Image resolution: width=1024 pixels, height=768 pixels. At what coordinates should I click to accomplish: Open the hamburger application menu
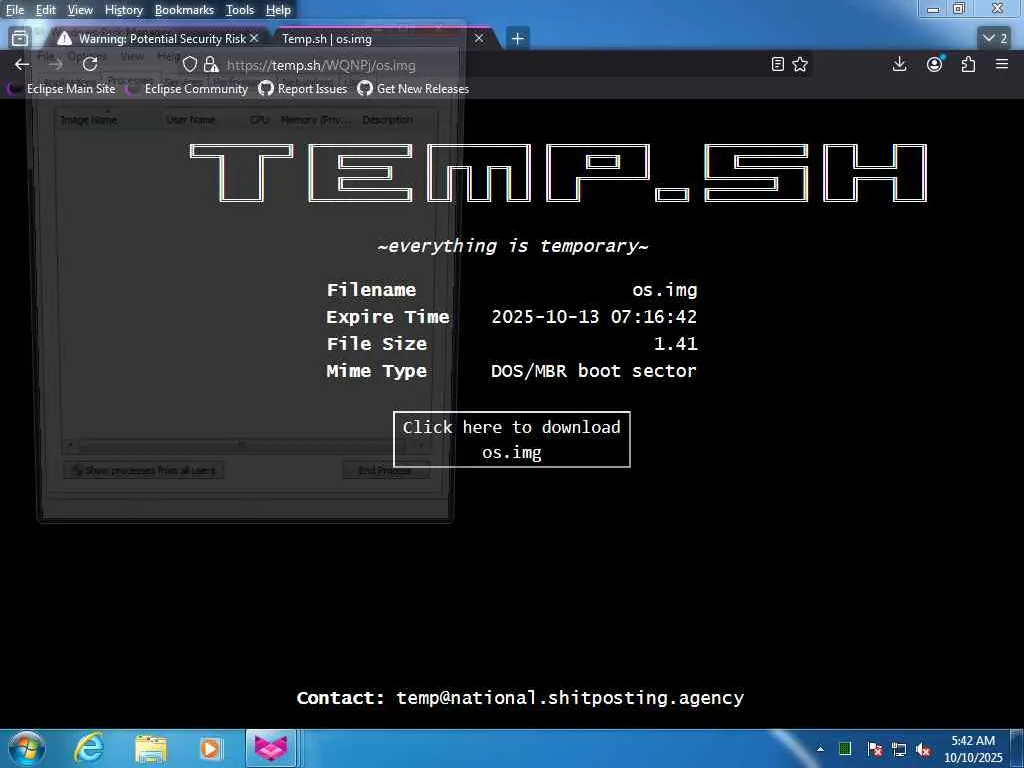[x=1002, y=64]
